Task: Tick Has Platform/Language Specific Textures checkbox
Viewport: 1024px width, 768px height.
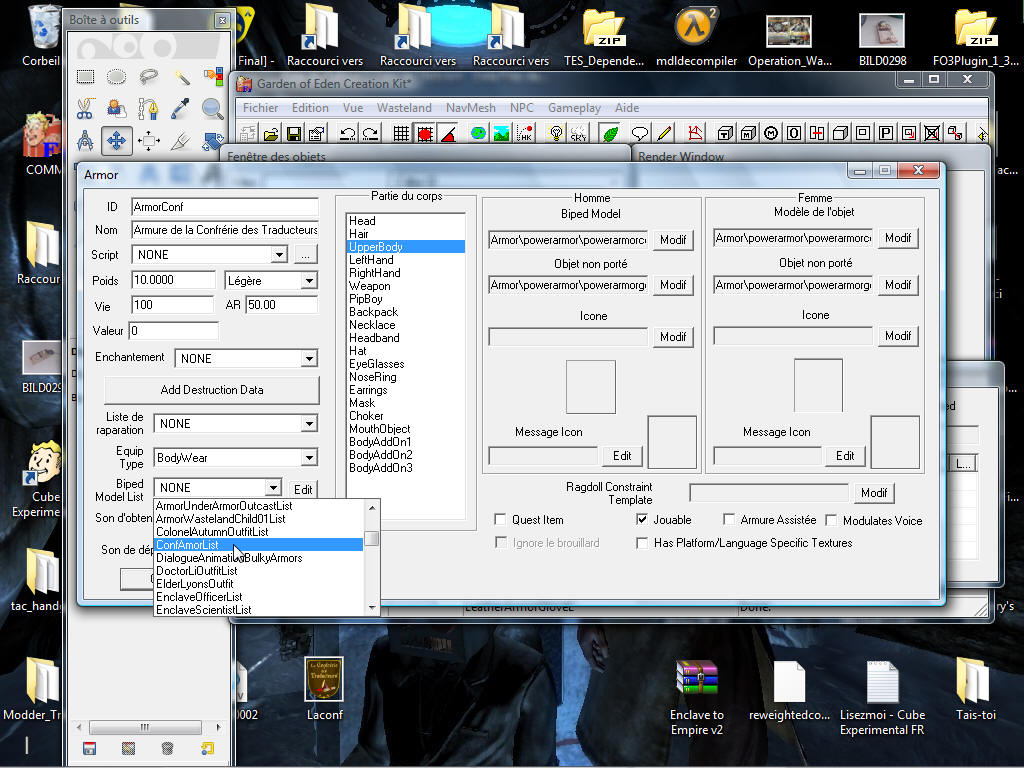Action: point(642,543)
